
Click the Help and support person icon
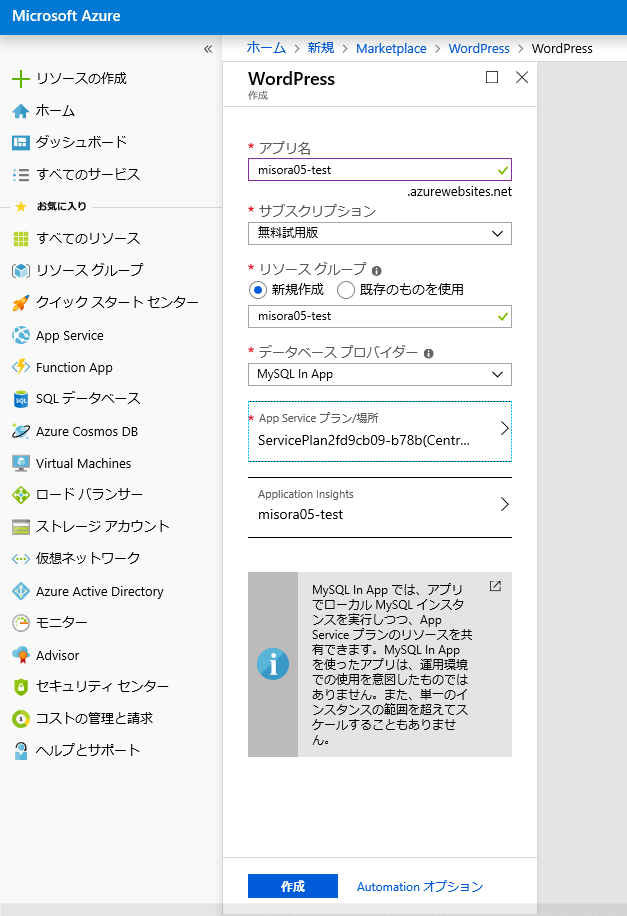[20, 751]
